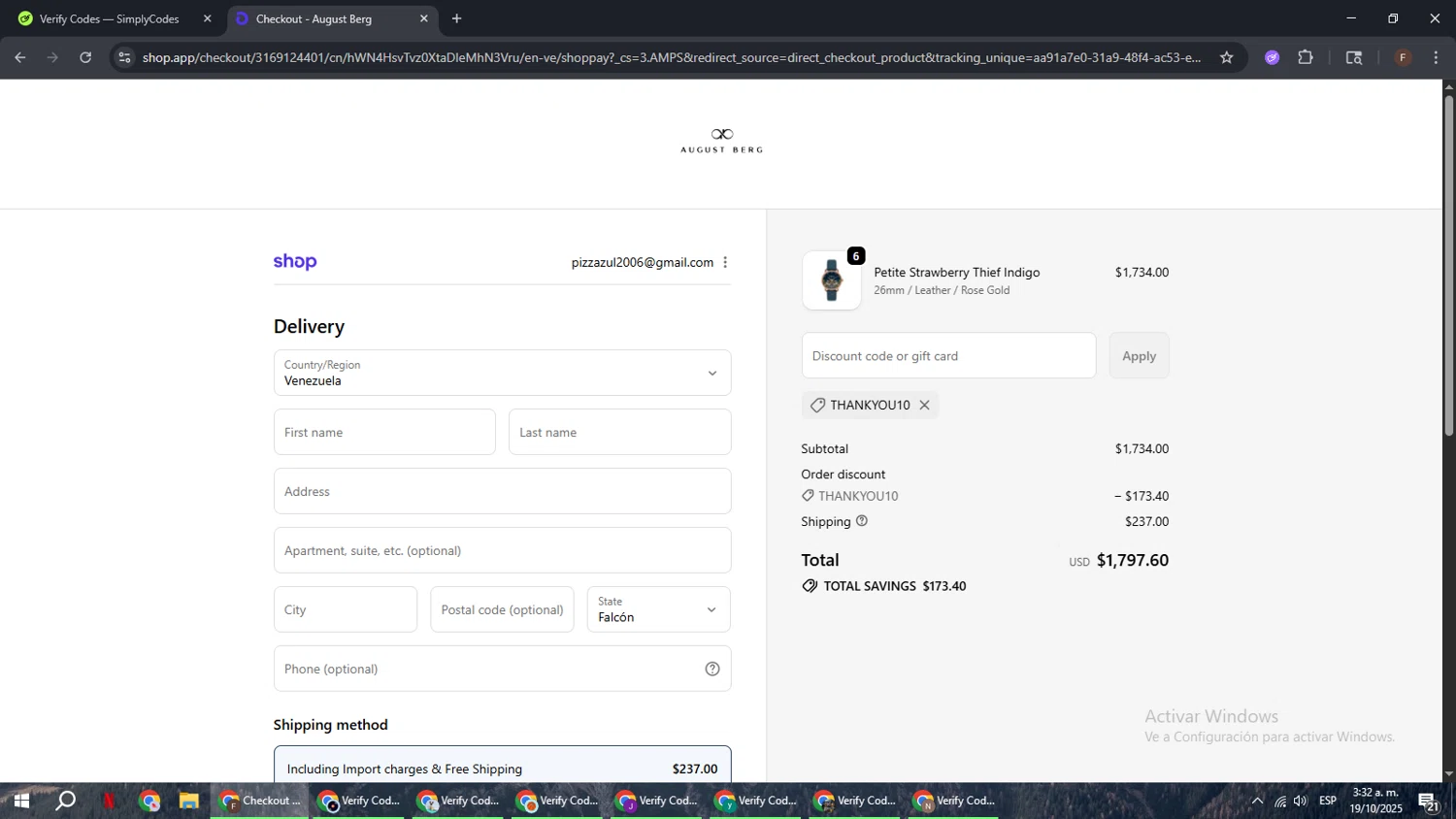Screen dimensions: 1456x819
Task: Open the pinned Chrome taskbar icon
Action: pos(149,801)
